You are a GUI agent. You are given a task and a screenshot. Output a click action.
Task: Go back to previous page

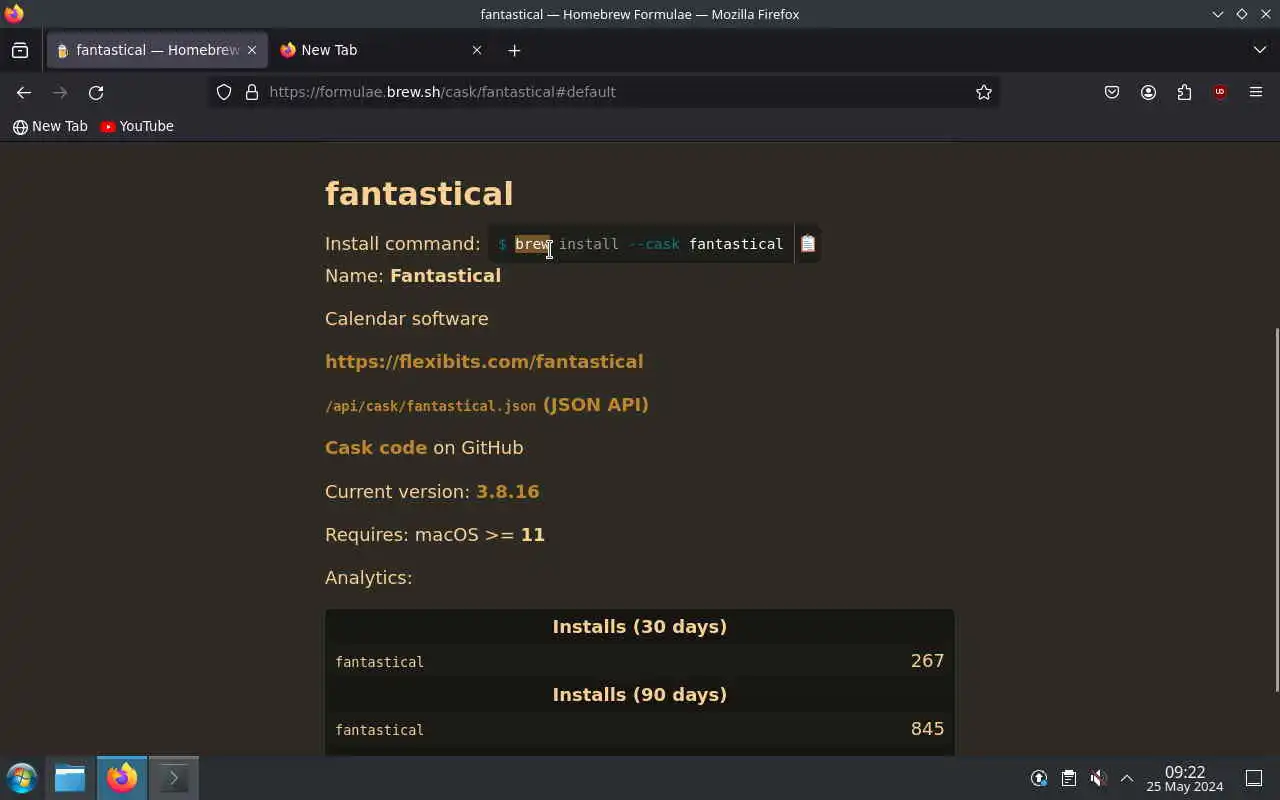(x=24, y=92)
